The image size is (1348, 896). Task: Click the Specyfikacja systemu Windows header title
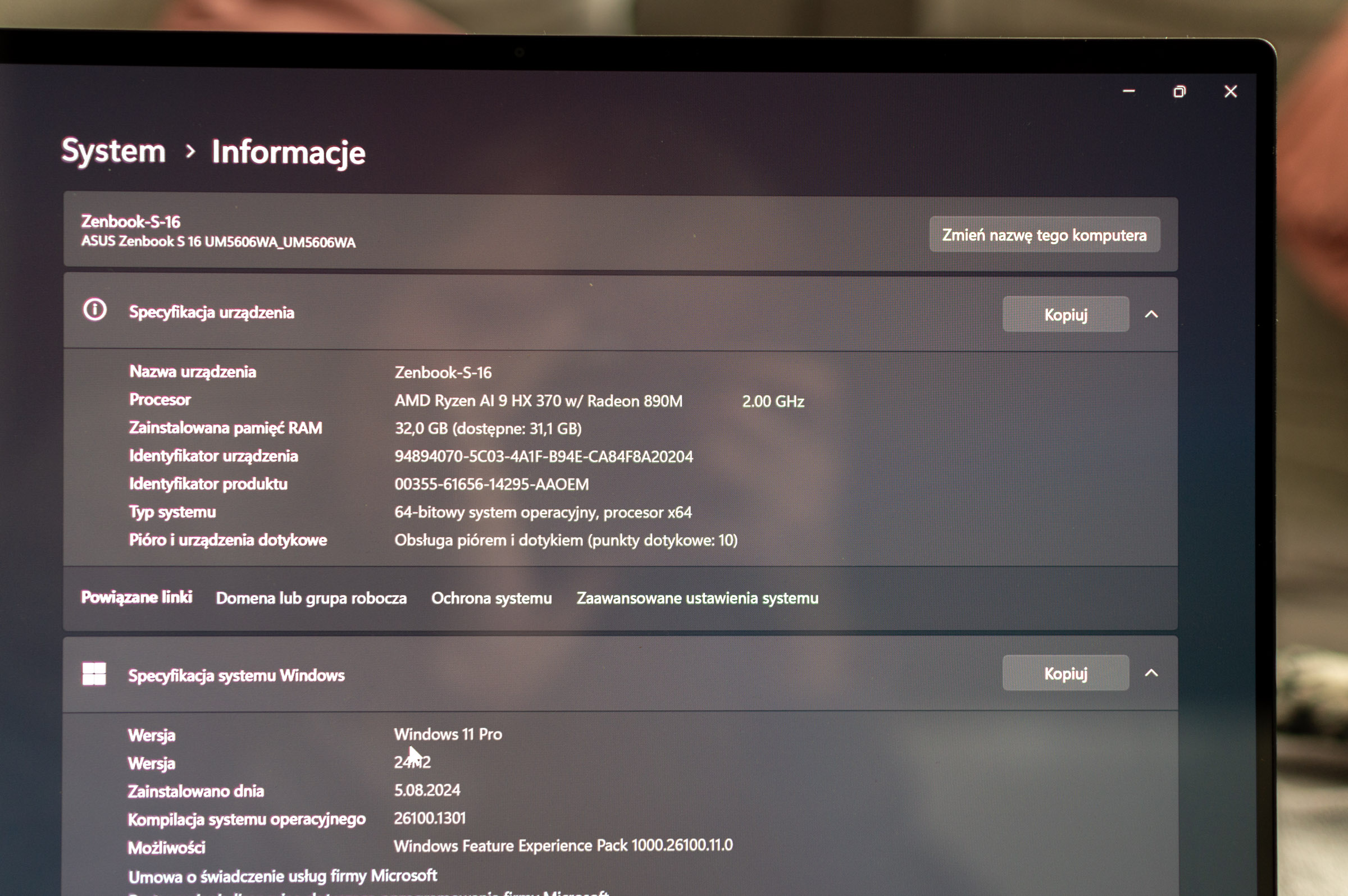236,675
